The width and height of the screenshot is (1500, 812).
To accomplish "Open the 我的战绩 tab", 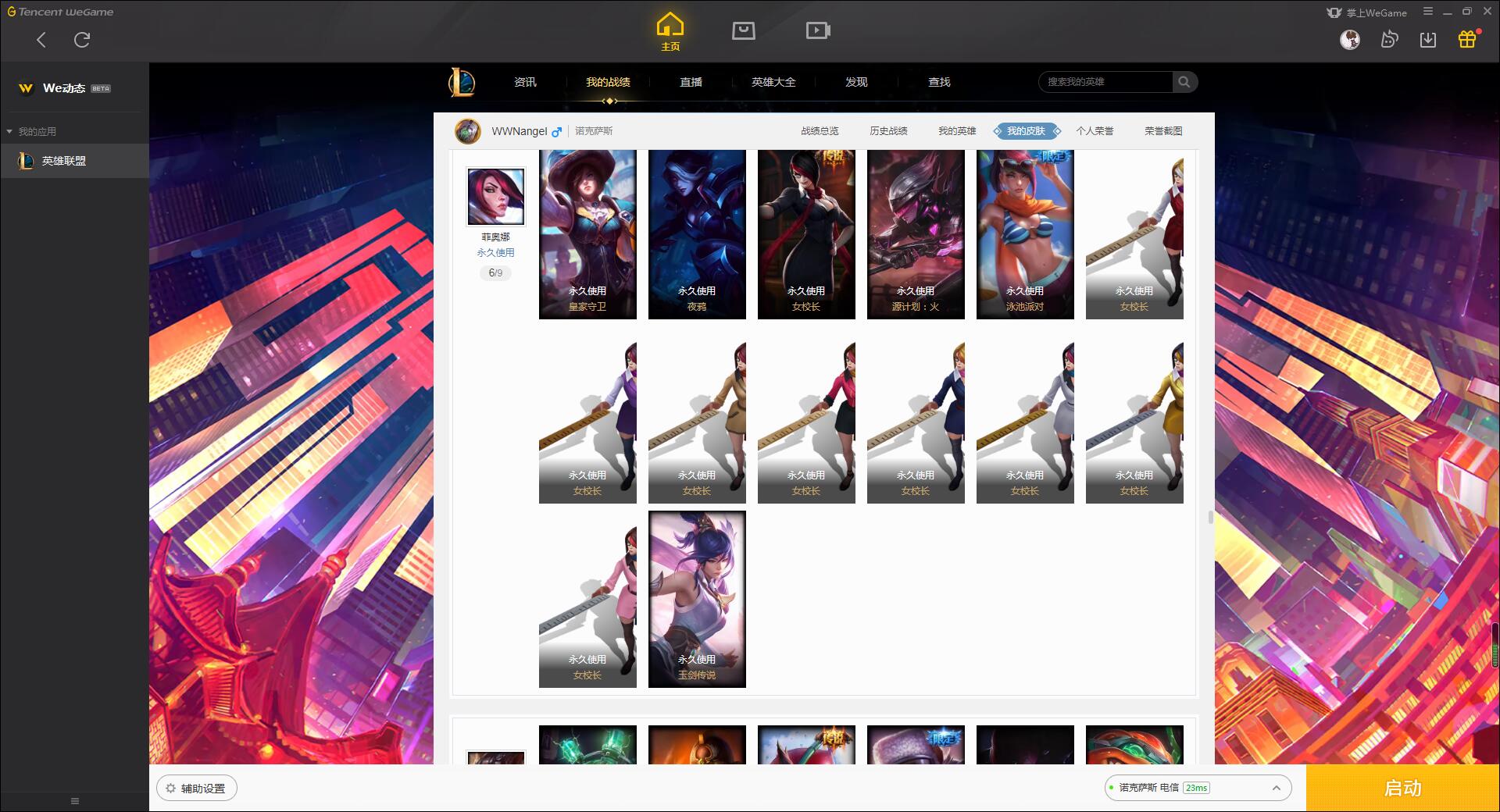I will click(x=608, y=82).
